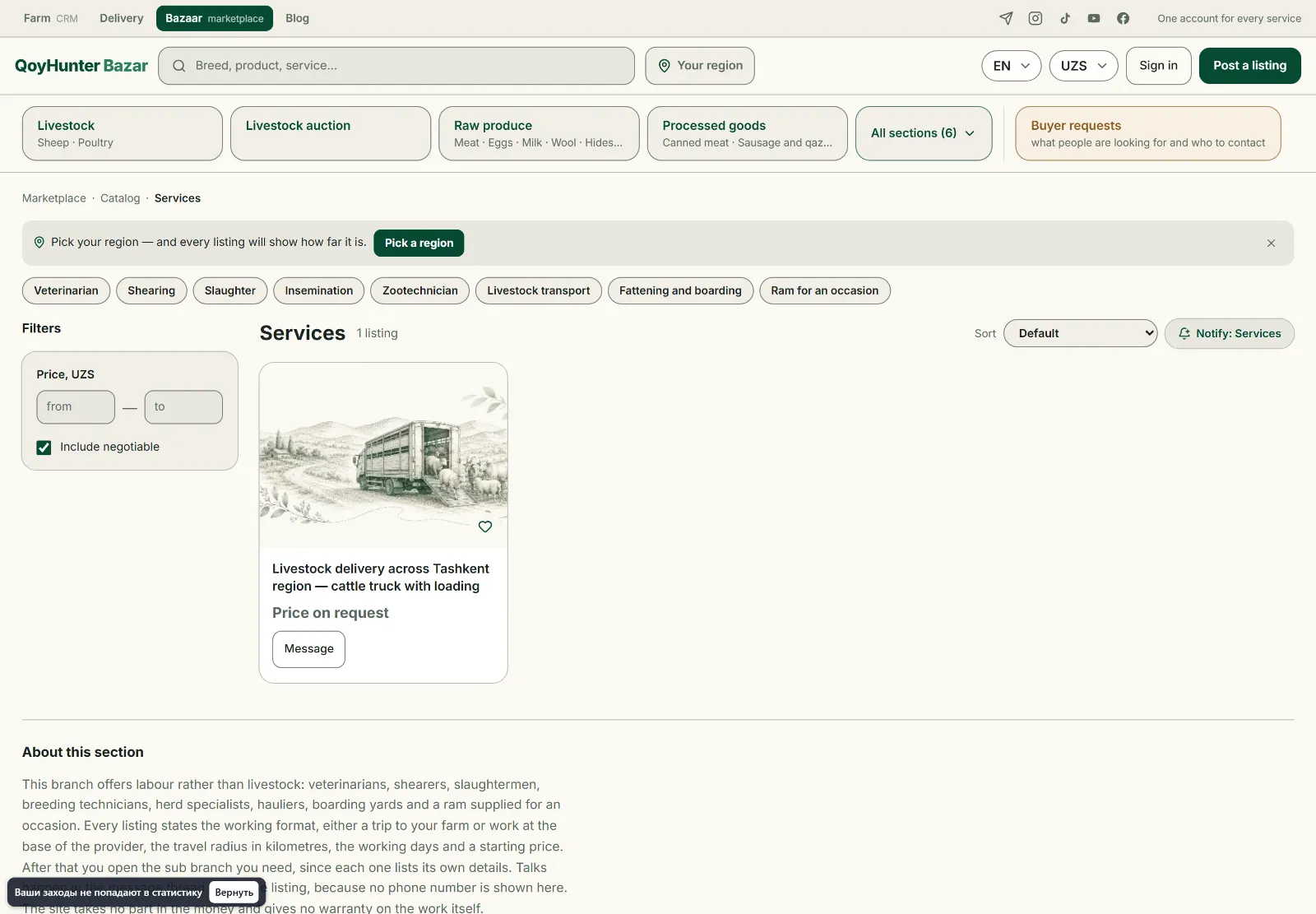The width and height of the screenshot is (1316, 914).
Task: Switch to the Farm CRM tab
Action: 51,18
